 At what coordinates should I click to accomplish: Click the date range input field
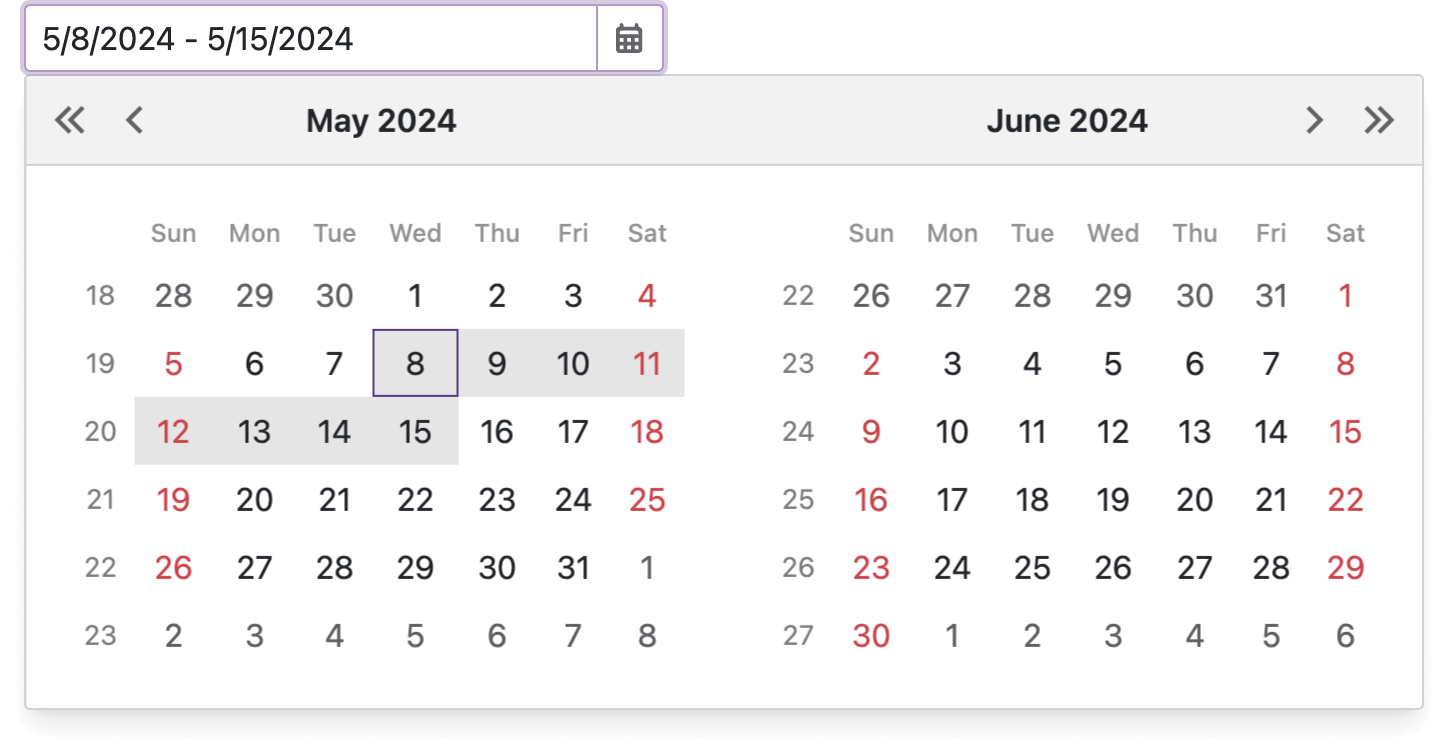coord(300,39)
